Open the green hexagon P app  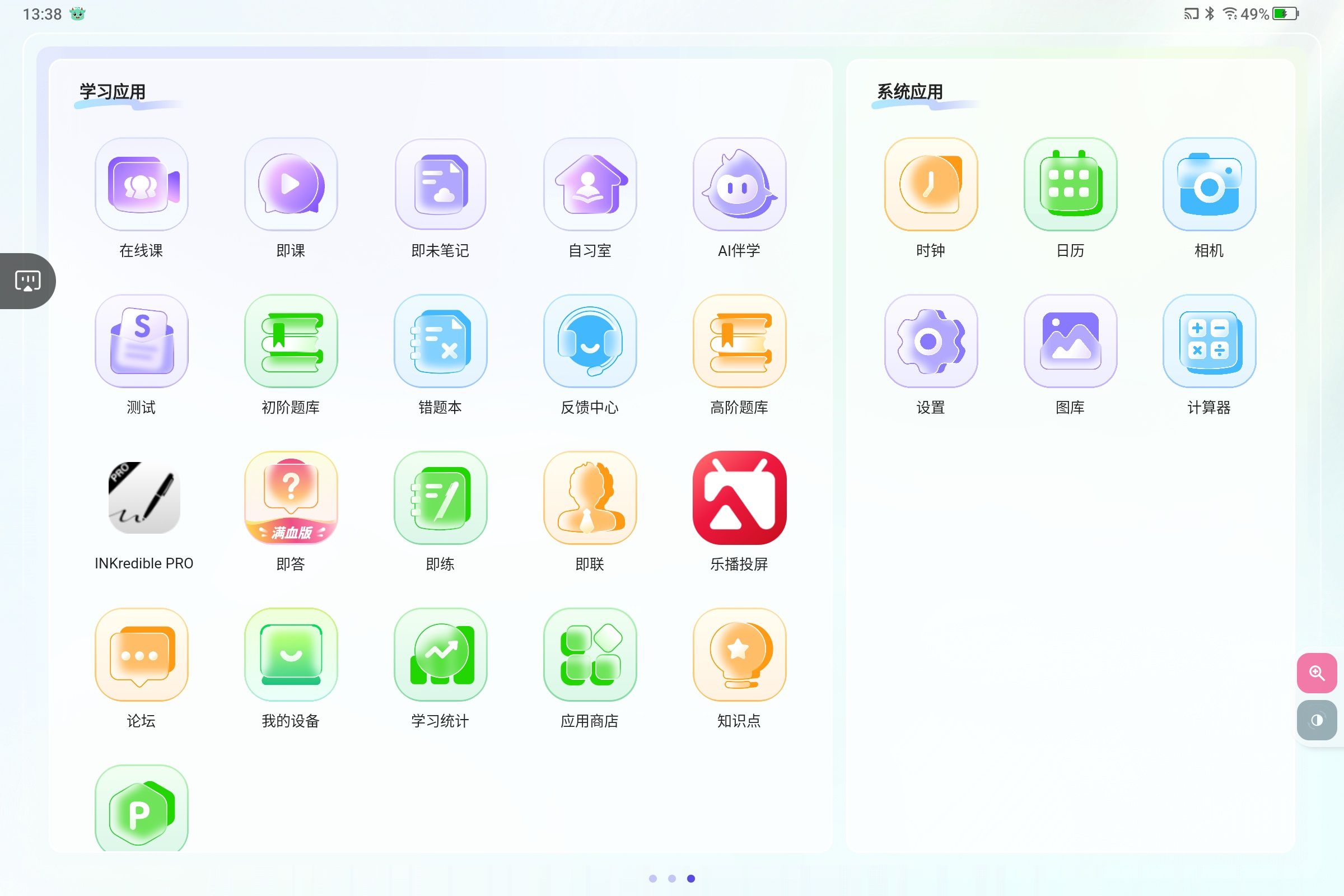(141, 808)
